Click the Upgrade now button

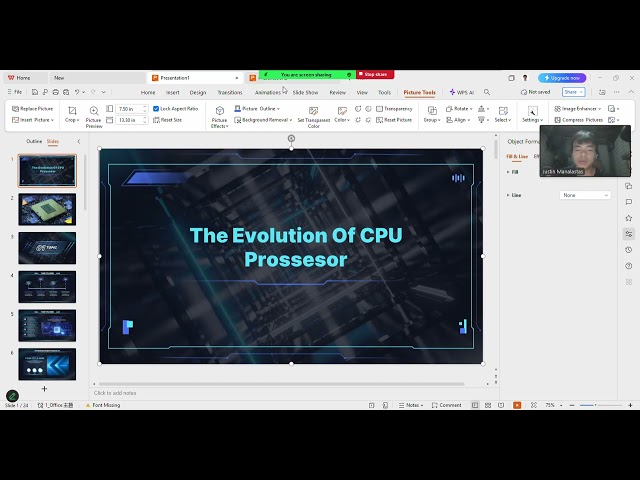coord(562,77)
